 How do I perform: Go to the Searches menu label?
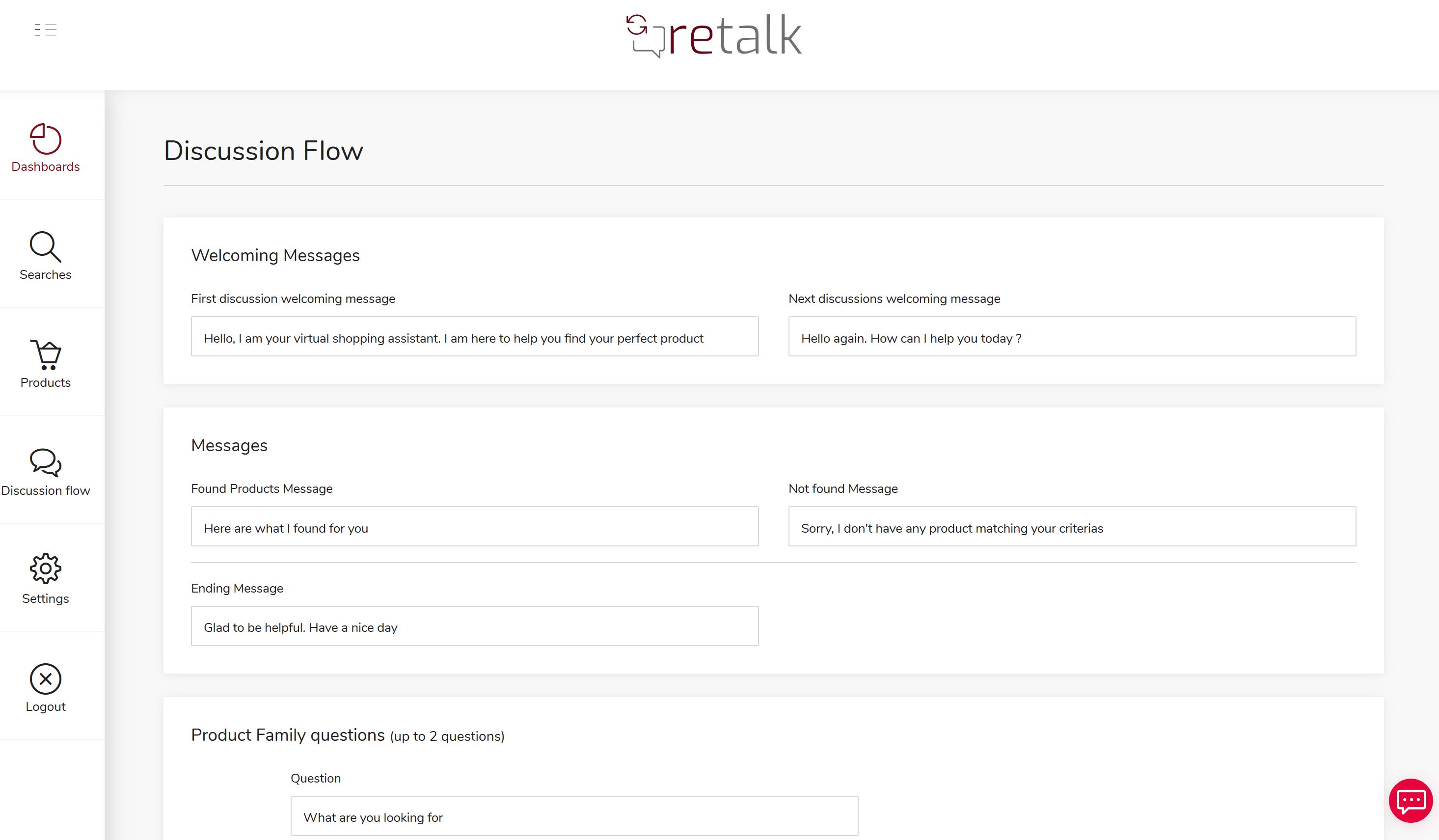pos(46,274)
